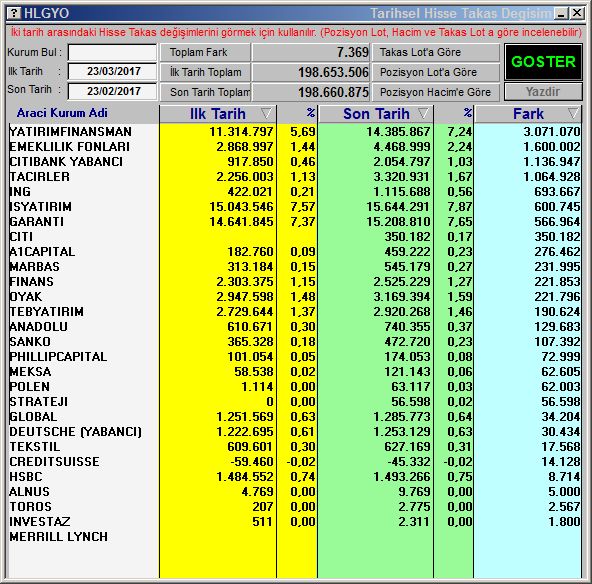Screen dimensions: 592x584
Task: Click the Son Tarih percent column header
Action: tap(467, 112)
